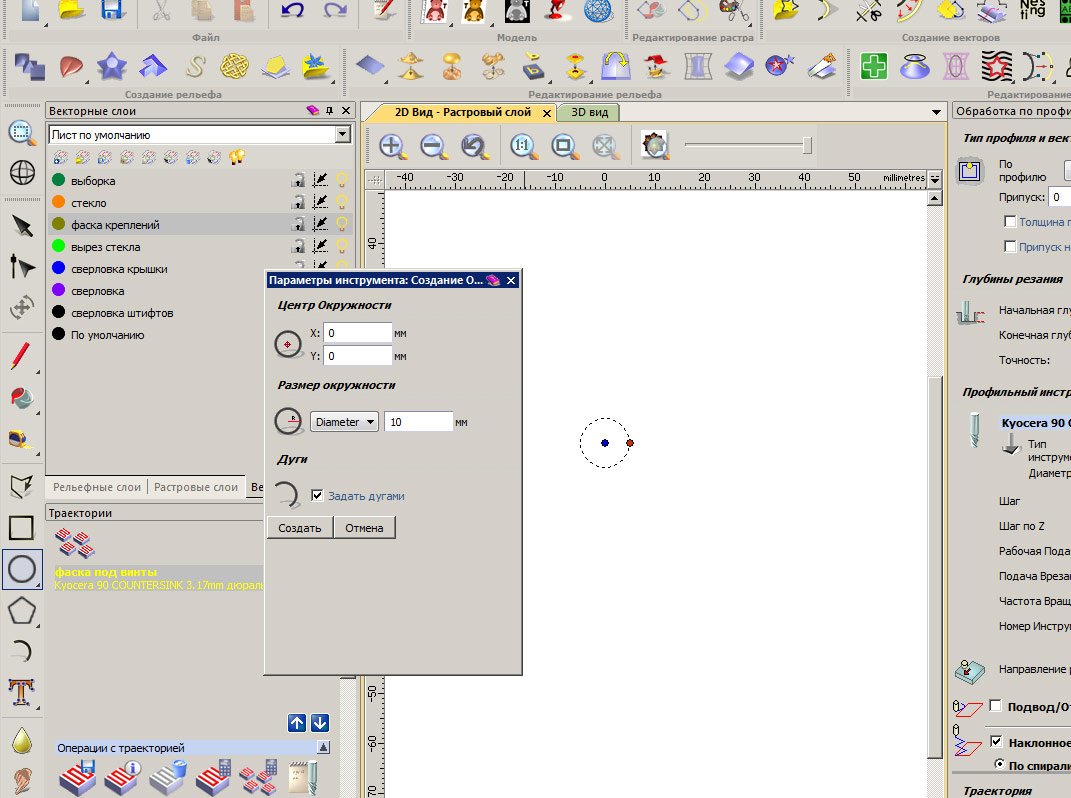Select the vector text tool
This screenshot has height=798, width=1071.
(22, 692)
